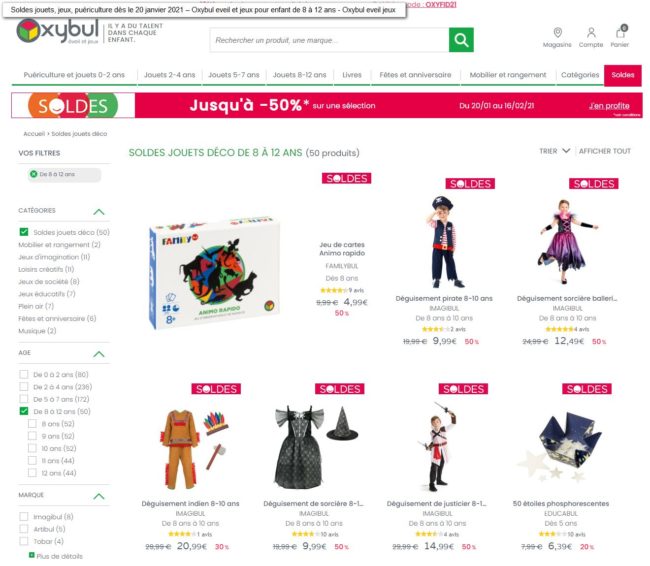Select the Soldes tab in navigation
The width and height of the screenshot is (650, 566).
(623, 75)
